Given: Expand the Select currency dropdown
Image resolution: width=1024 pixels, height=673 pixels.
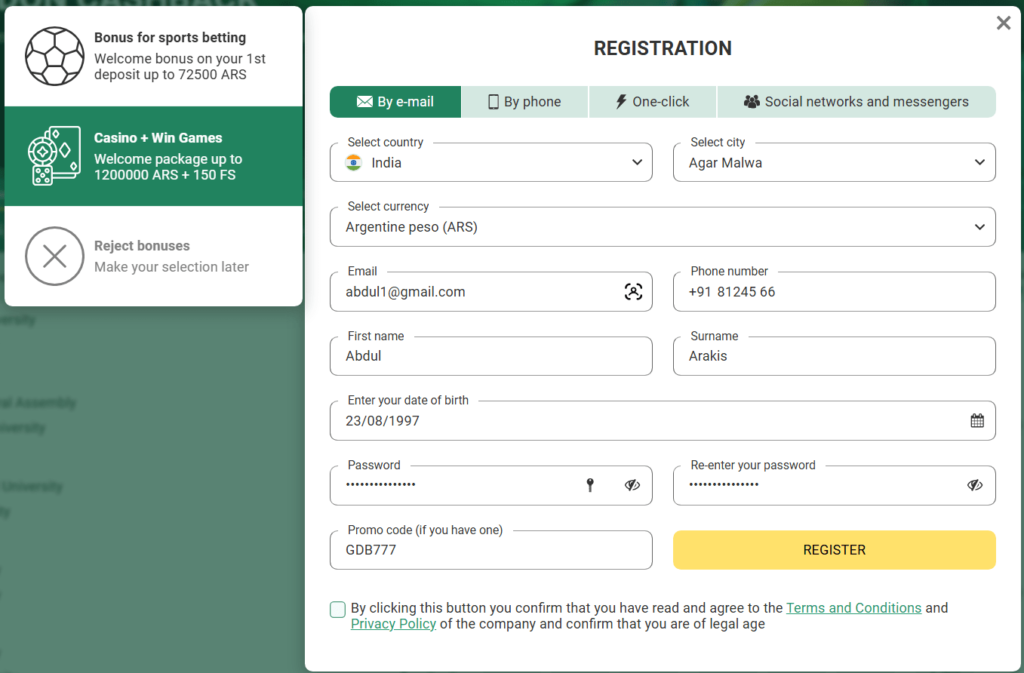Looking at the screenshot, I should (x=662, y=227).
